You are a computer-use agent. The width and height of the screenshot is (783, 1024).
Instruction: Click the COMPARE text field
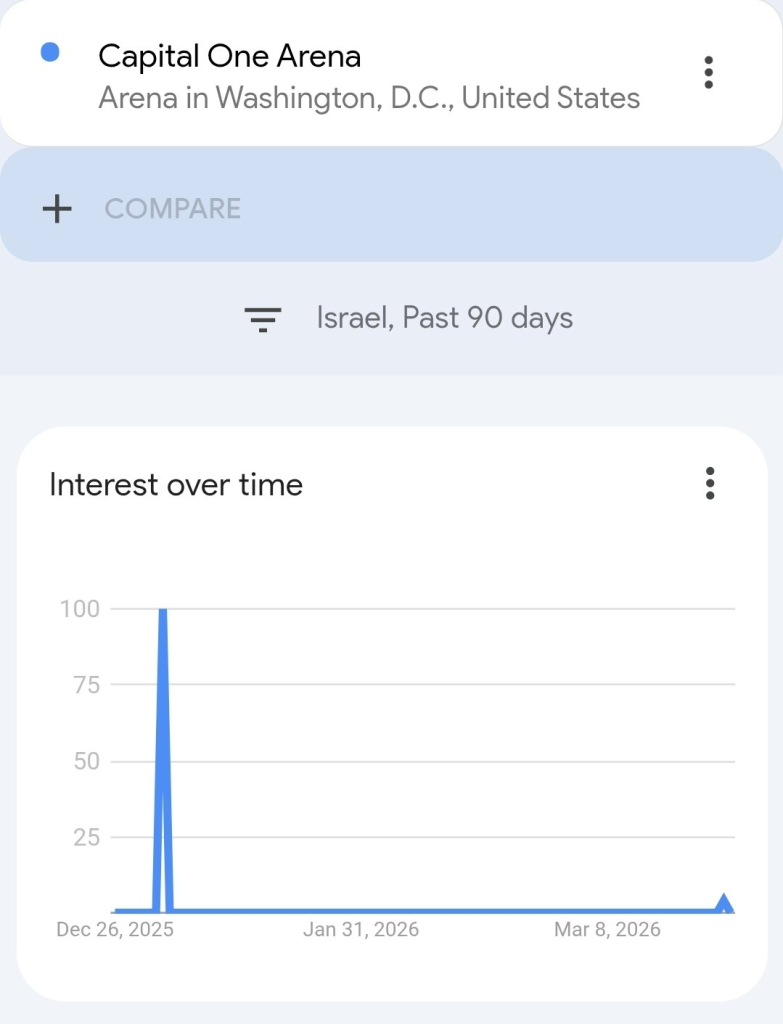pyautogui.click(x=173, y=209)
